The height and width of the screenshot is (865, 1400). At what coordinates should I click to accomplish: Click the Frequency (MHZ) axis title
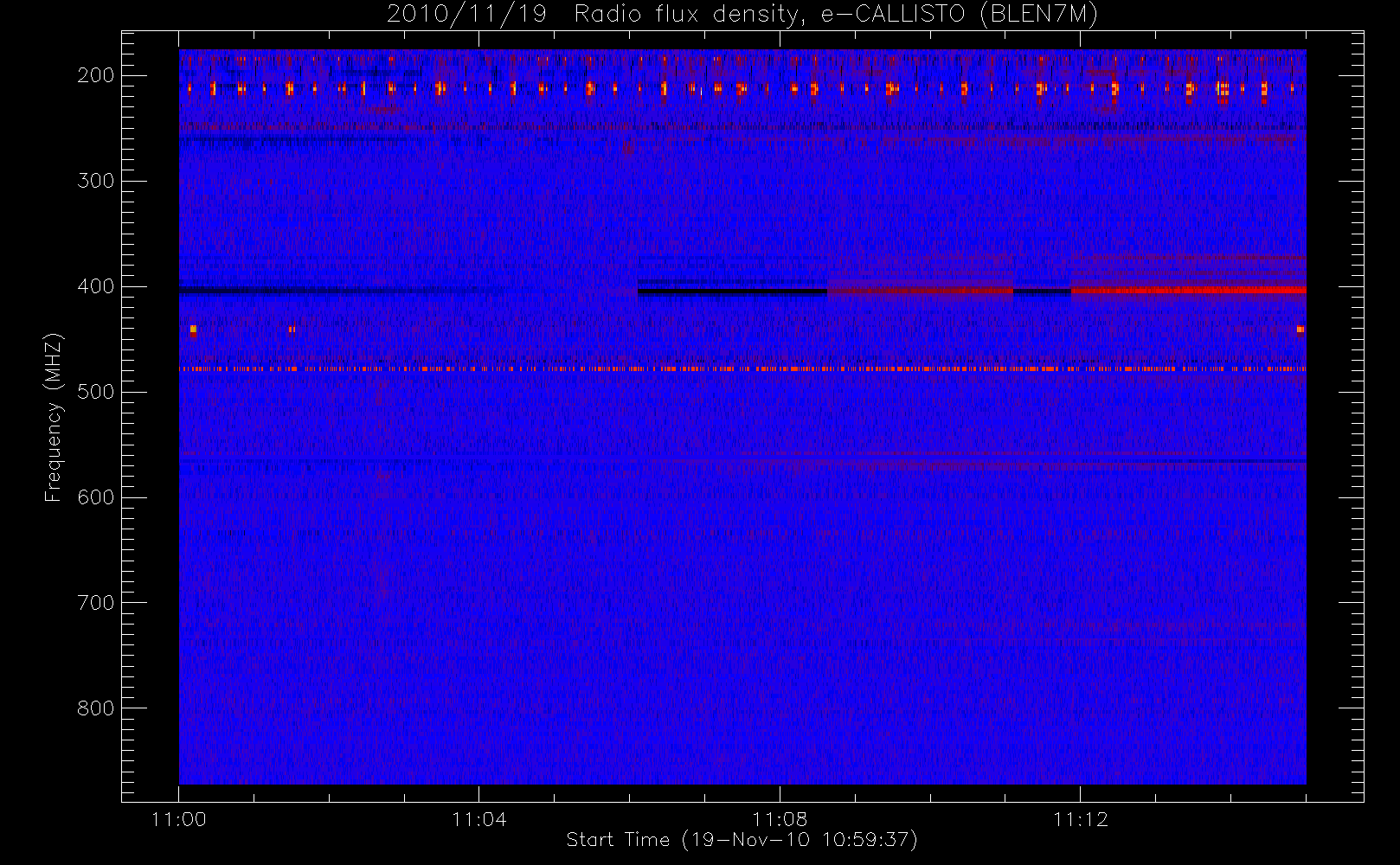(x=54, y=418)
